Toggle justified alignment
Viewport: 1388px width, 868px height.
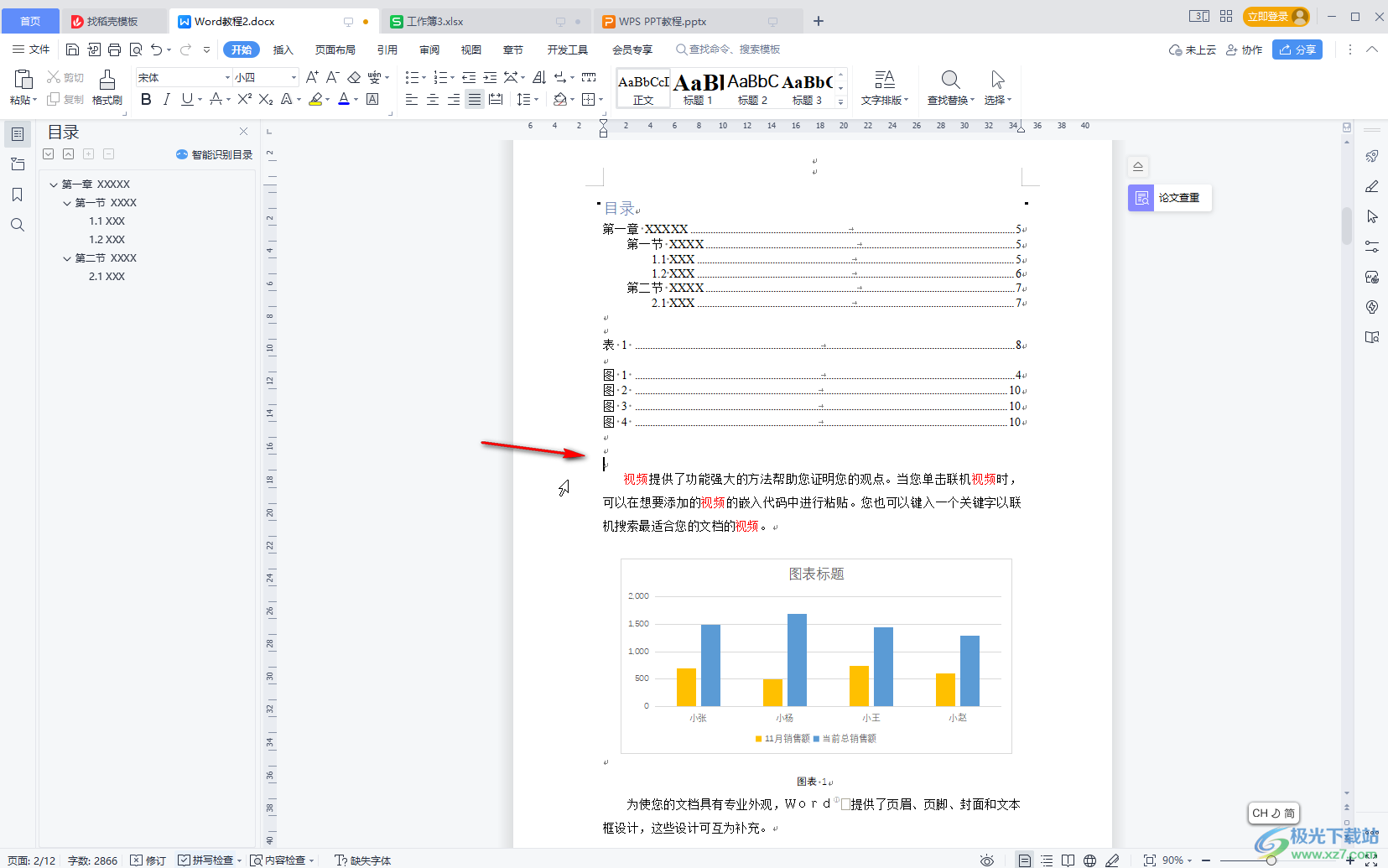[x=475, y=99]
